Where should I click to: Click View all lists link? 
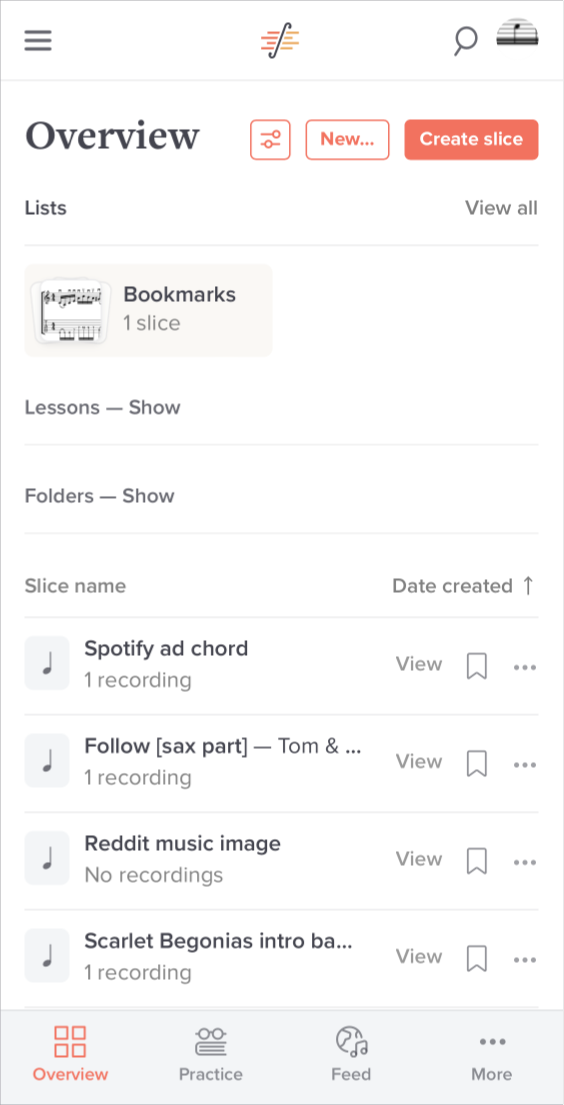click(x=501, y=209)
